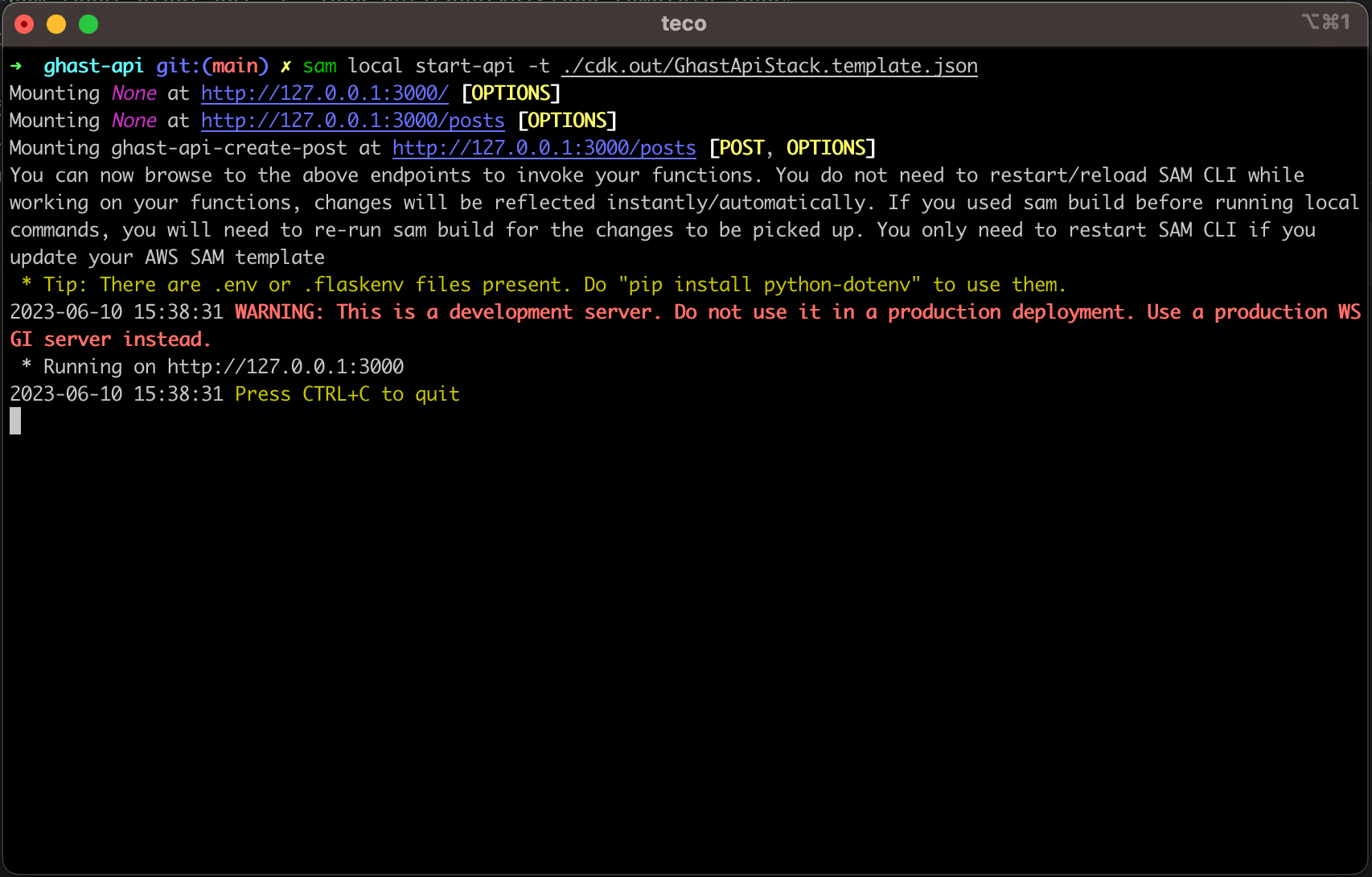
Task: Select the ghast-api directory name in prompt
Action: 93,65
